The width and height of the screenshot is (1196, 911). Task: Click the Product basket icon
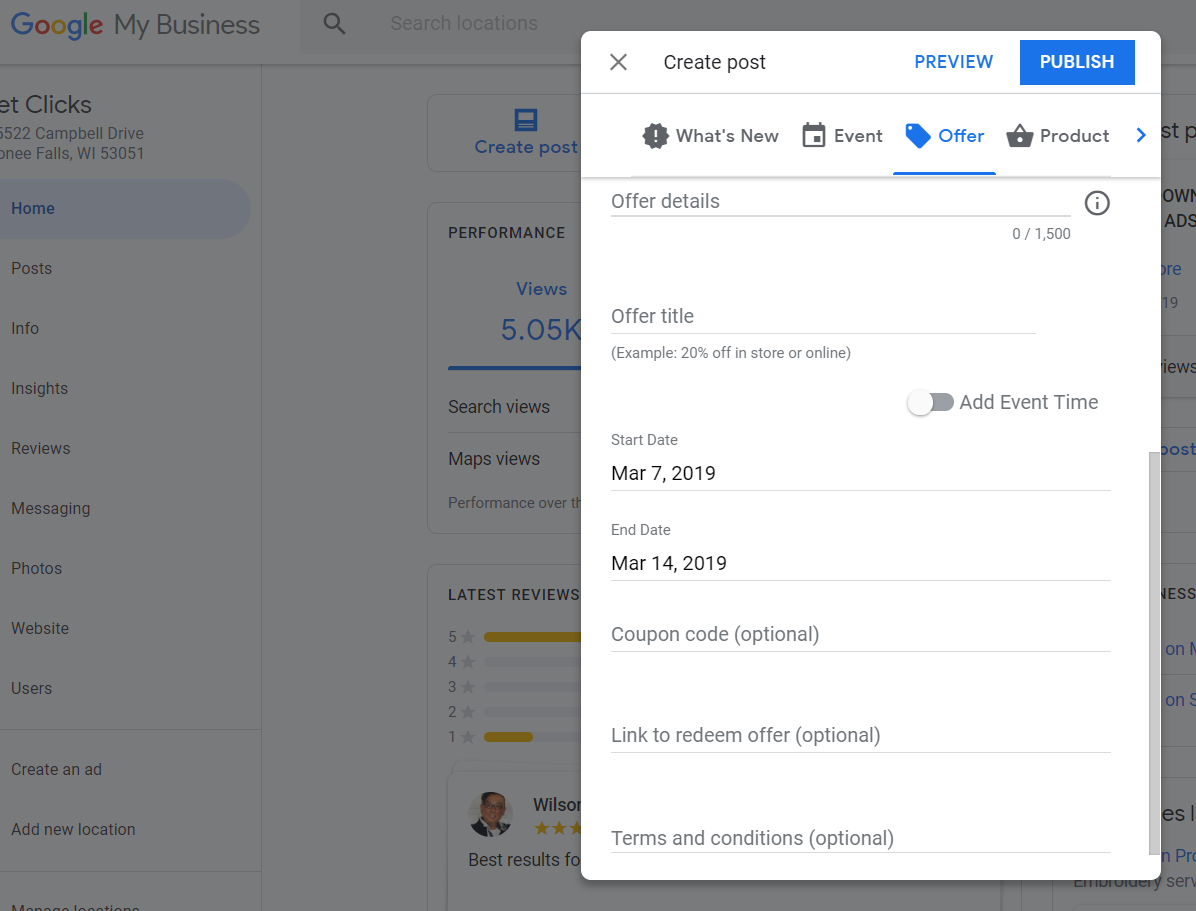click(x=1019, y=136)
